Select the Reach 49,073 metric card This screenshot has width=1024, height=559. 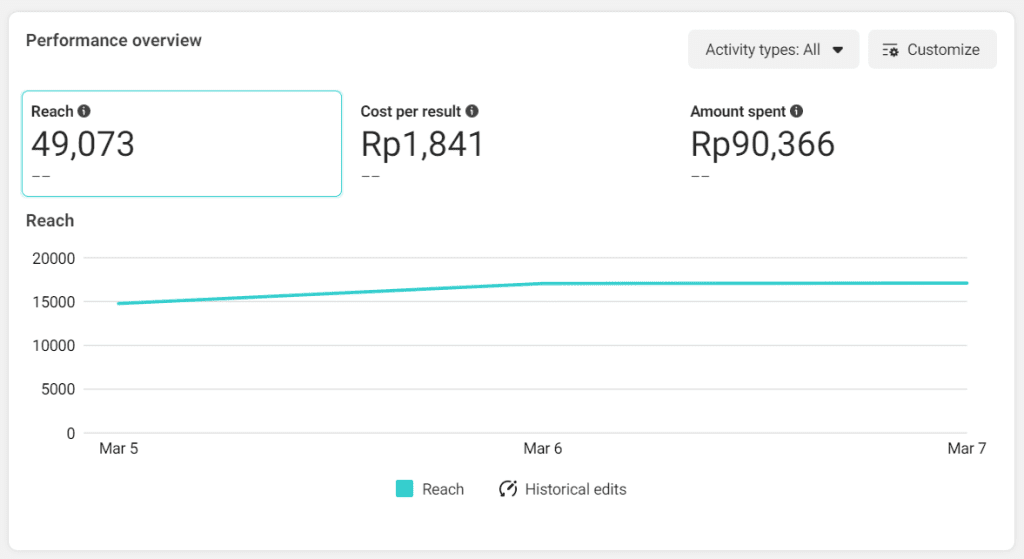[182, 144]
